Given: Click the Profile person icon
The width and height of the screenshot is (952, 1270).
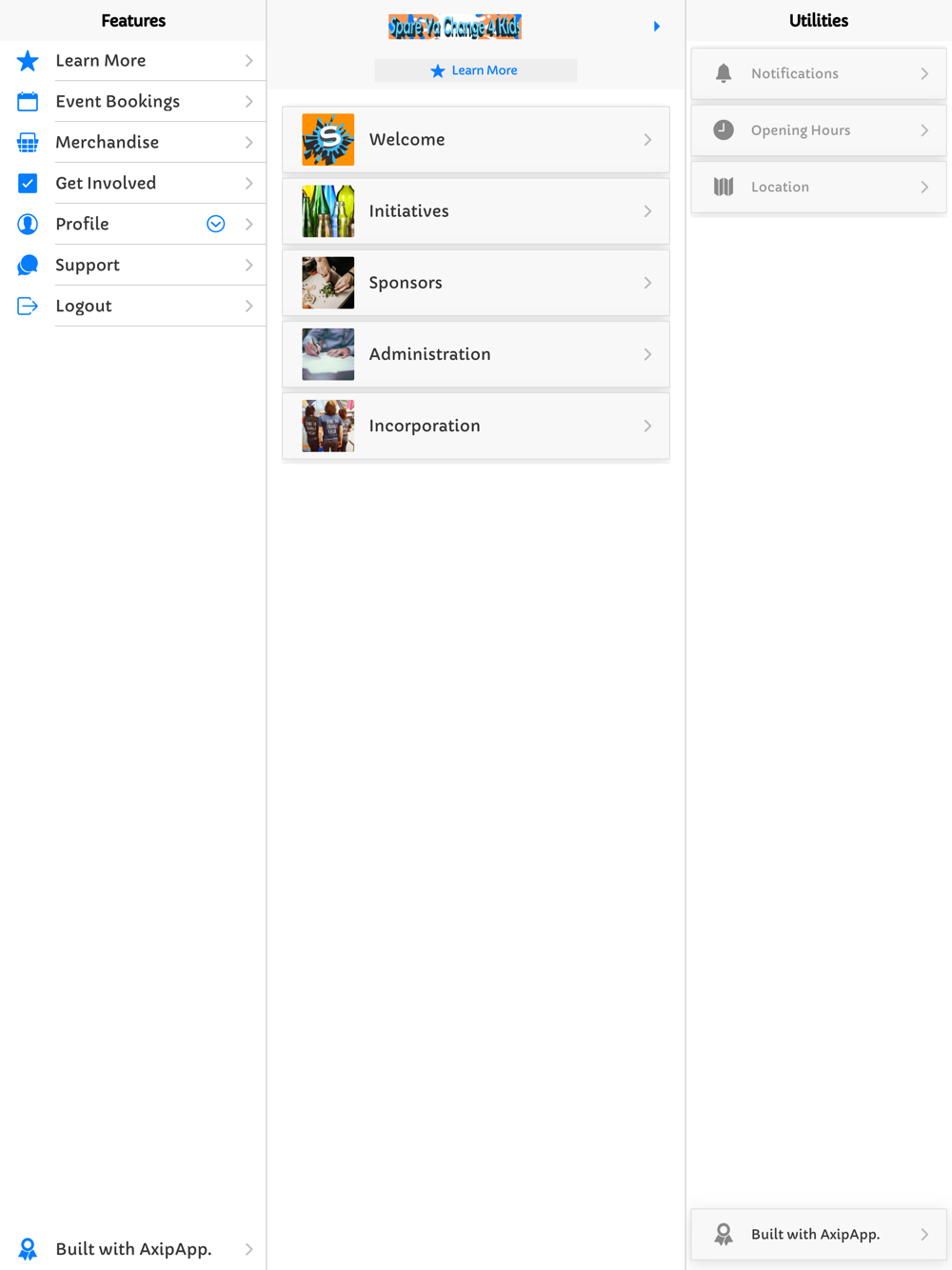Looking at the screenshot, I should coord(28,225).
